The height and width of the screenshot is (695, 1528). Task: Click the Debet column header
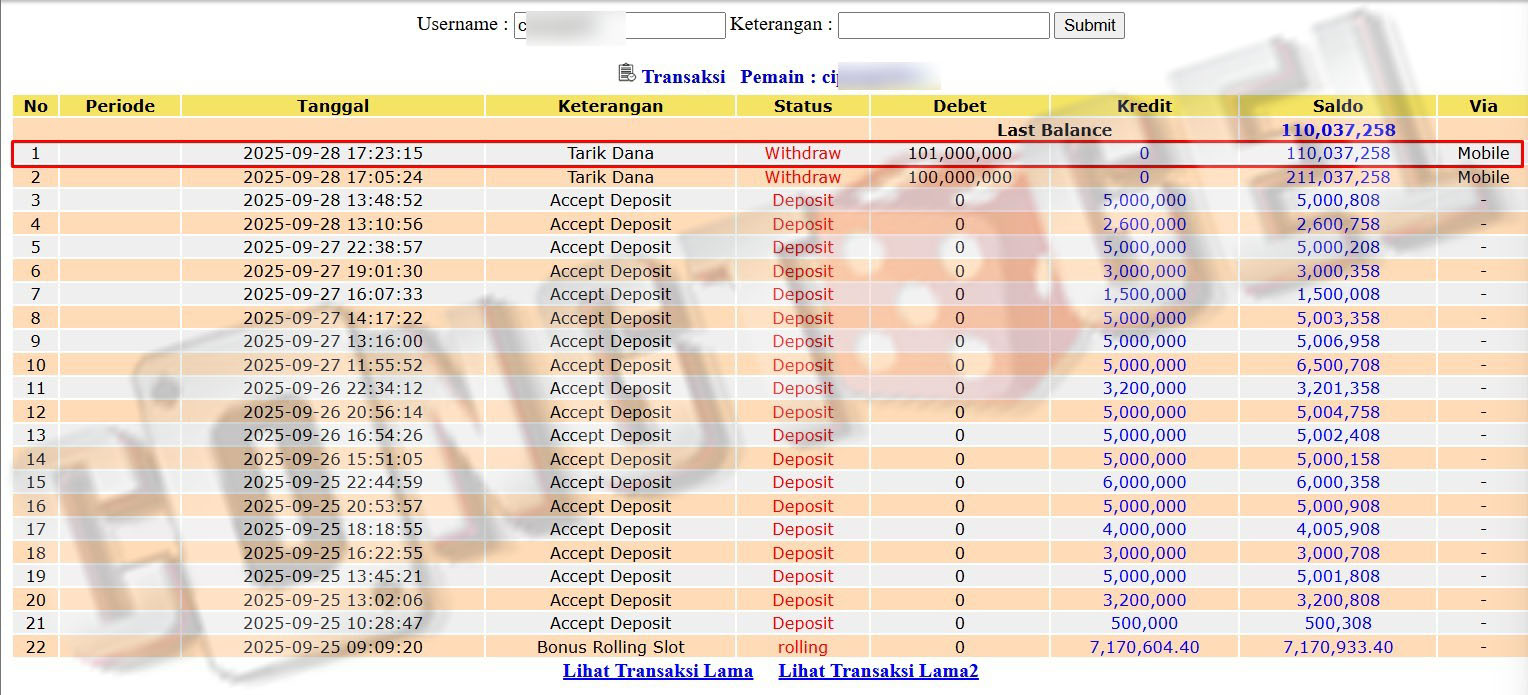tap(959, 106)
